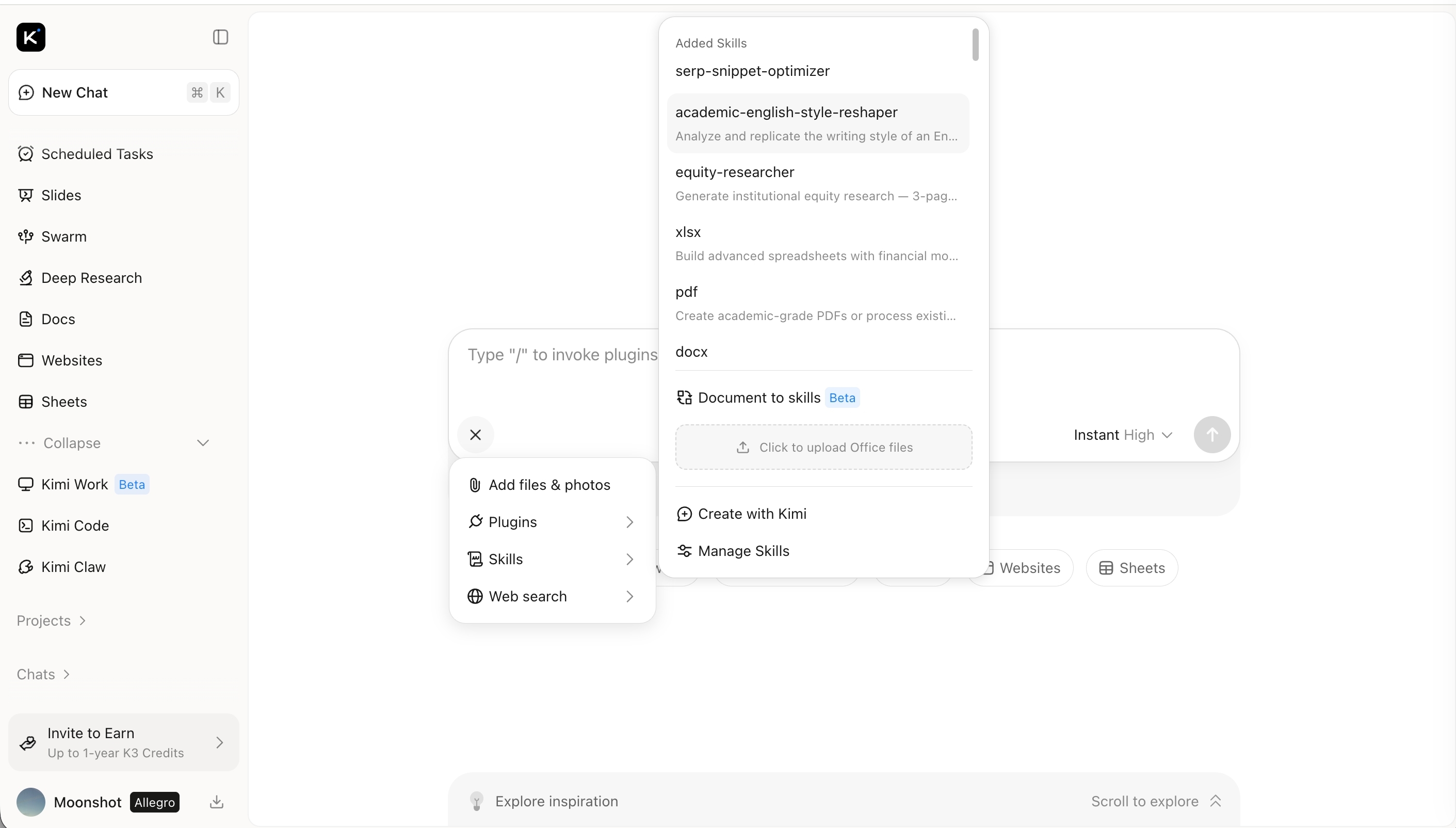This screenshot has width=1456, height=828.
Task: Expand the Chats section
Action: pyautogui.click(x=43, y=675)
